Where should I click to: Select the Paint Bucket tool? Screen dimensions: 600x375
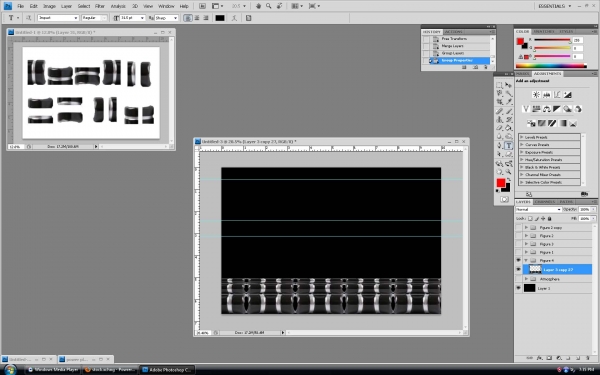coord(509,128)
